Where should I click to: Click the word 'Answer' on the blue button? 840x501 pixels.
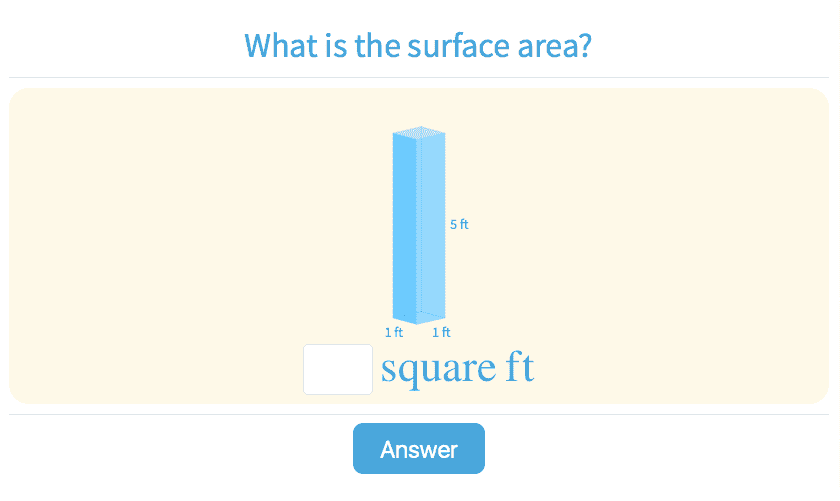(418, 449)
